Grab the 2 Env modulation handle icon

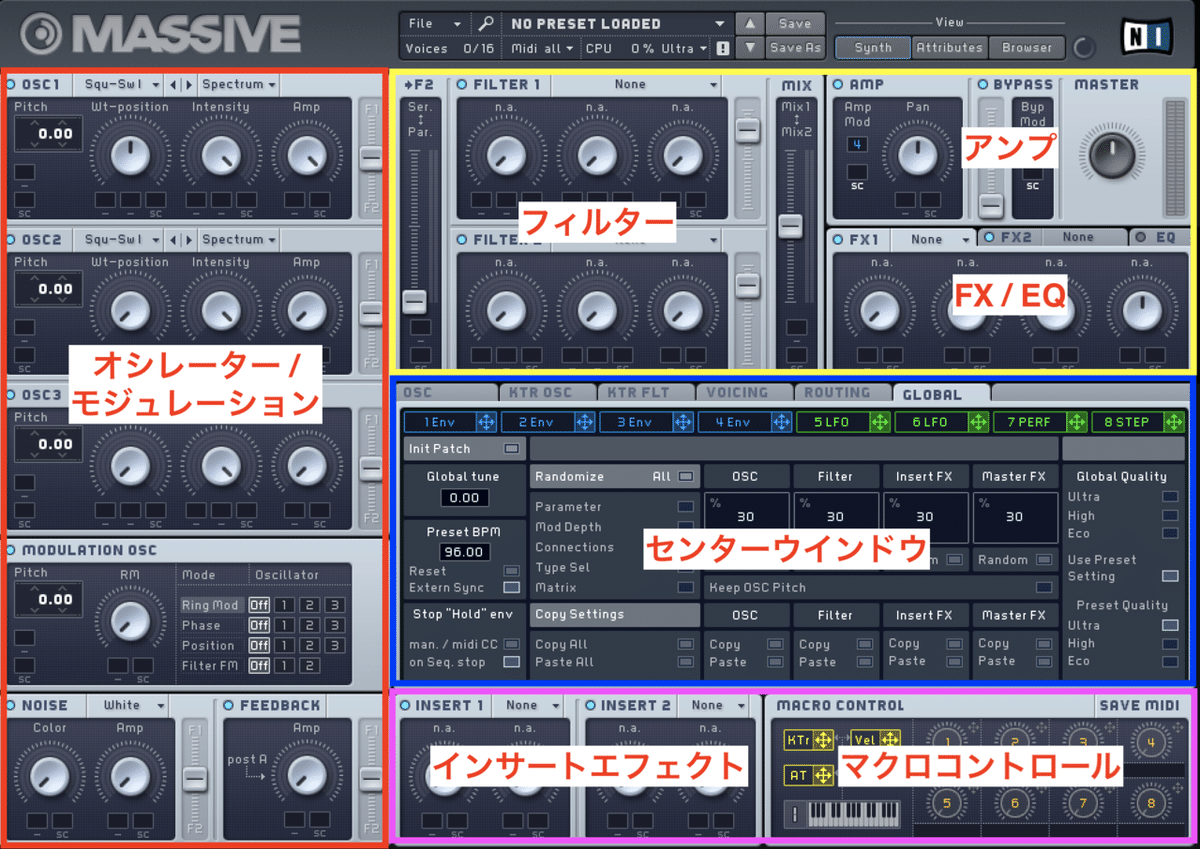click(584, 422)
